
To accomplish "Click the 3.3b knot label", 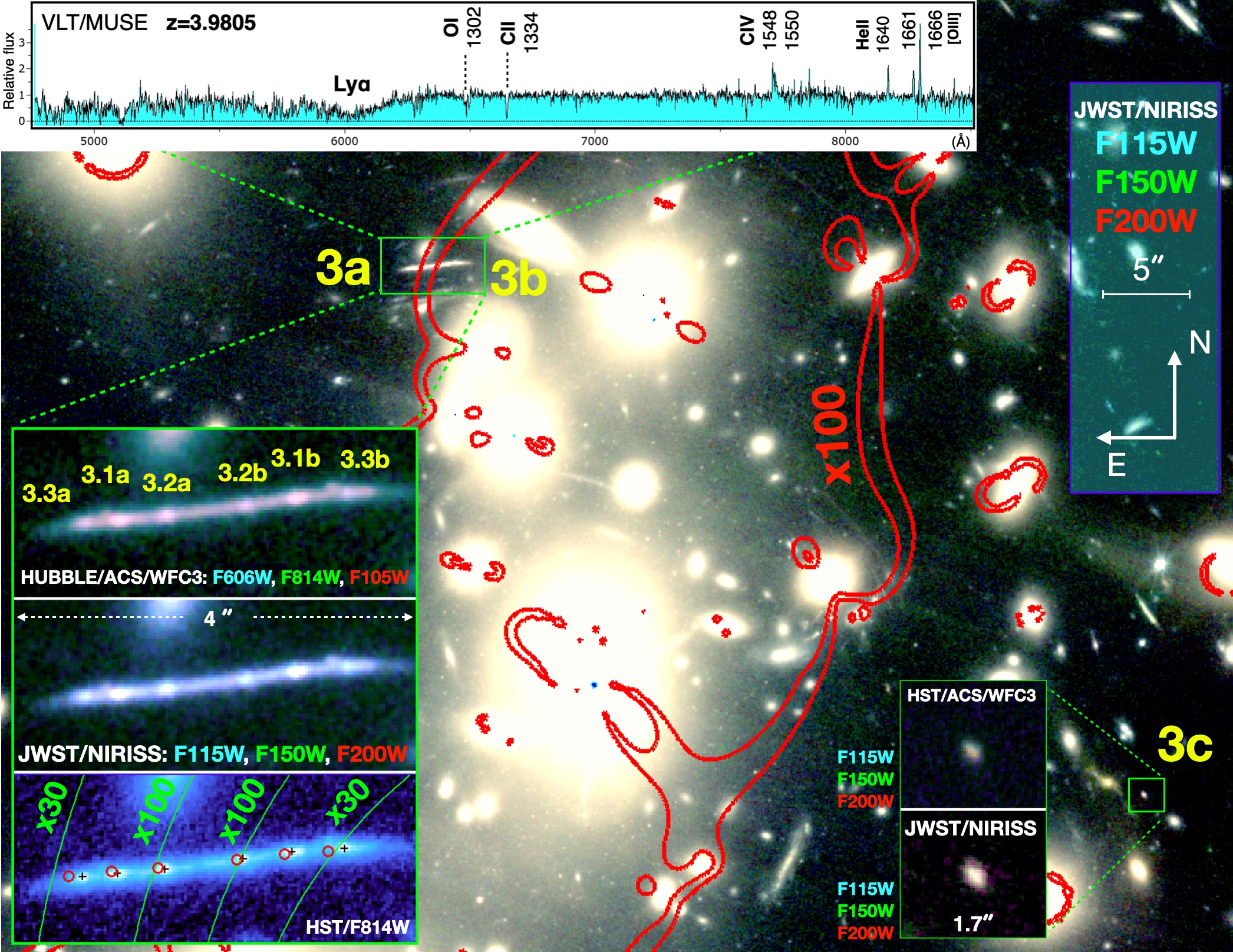I will click(x=364, y=460).
